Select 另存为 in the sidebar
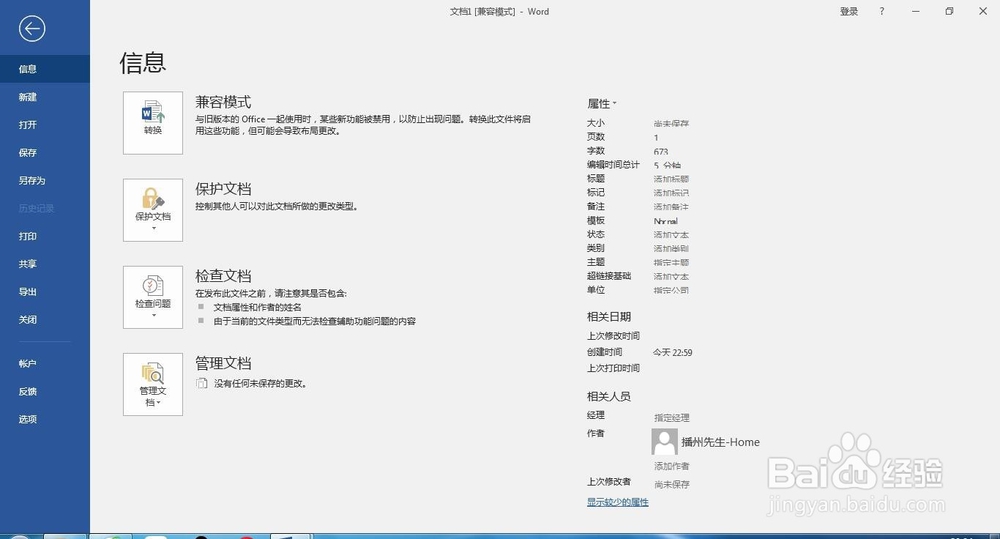Viewport: 1000px width, 539px height. [45, 181]
